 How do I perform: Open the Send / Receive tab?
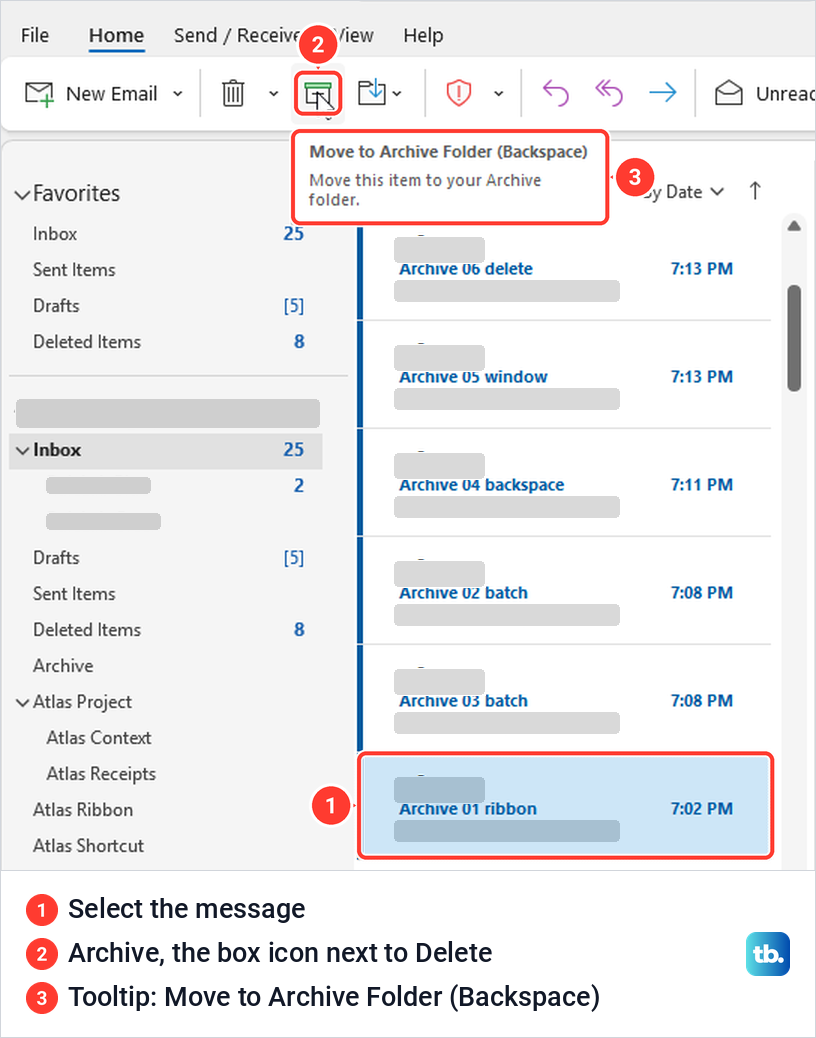point(238,35)
